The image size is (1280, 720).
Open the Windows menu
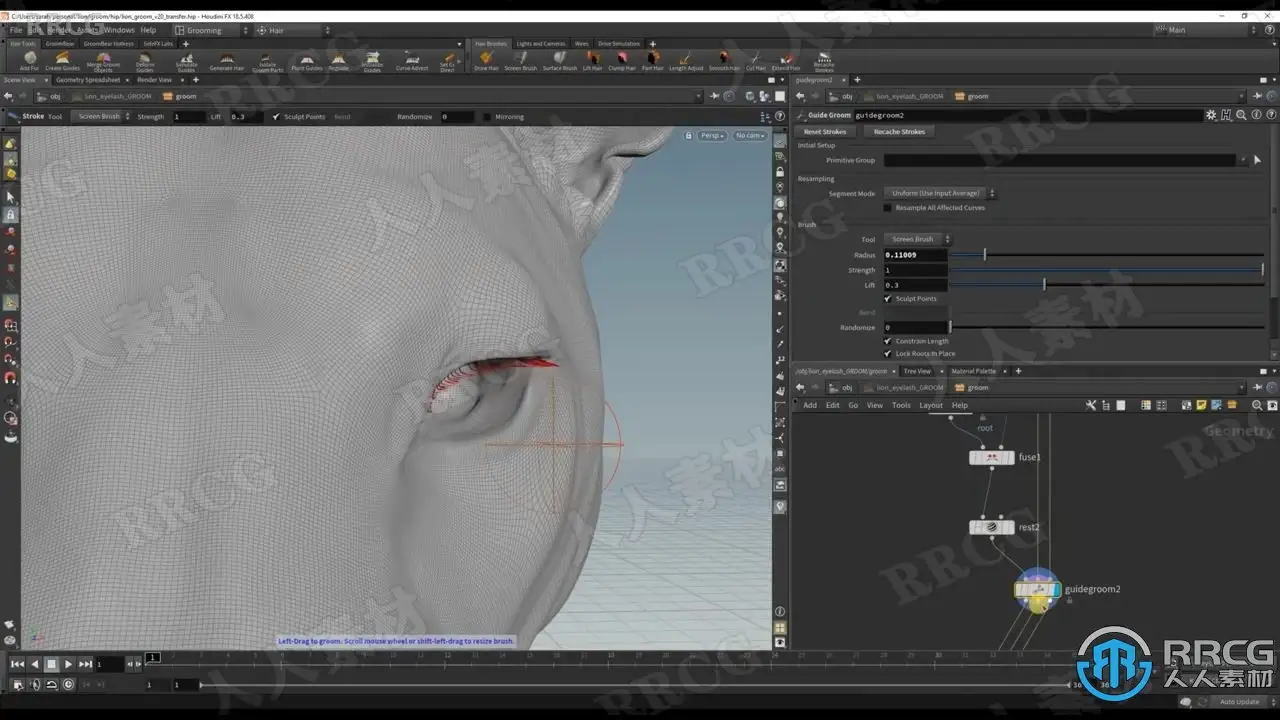tap(118, 30)
